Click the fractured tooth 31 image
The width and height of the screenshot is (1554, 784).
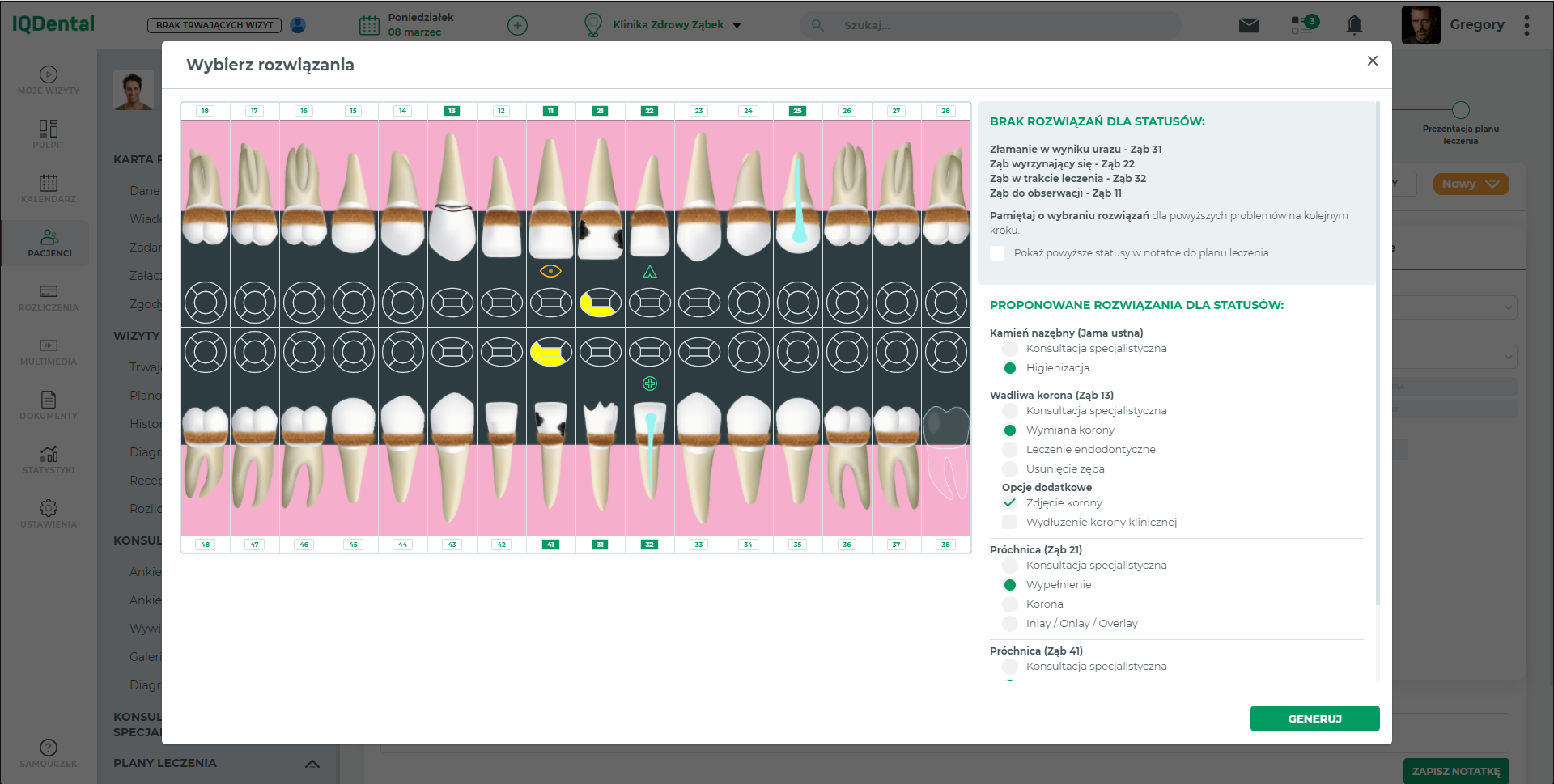600,457
